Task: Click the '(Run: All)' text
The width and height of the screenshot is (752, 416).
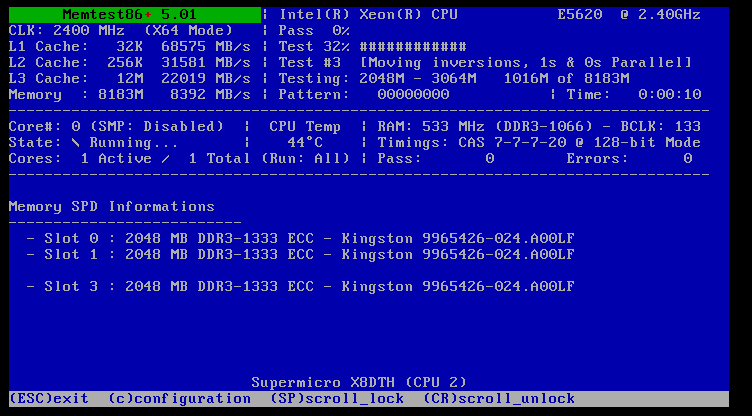Action: (306, 158)
